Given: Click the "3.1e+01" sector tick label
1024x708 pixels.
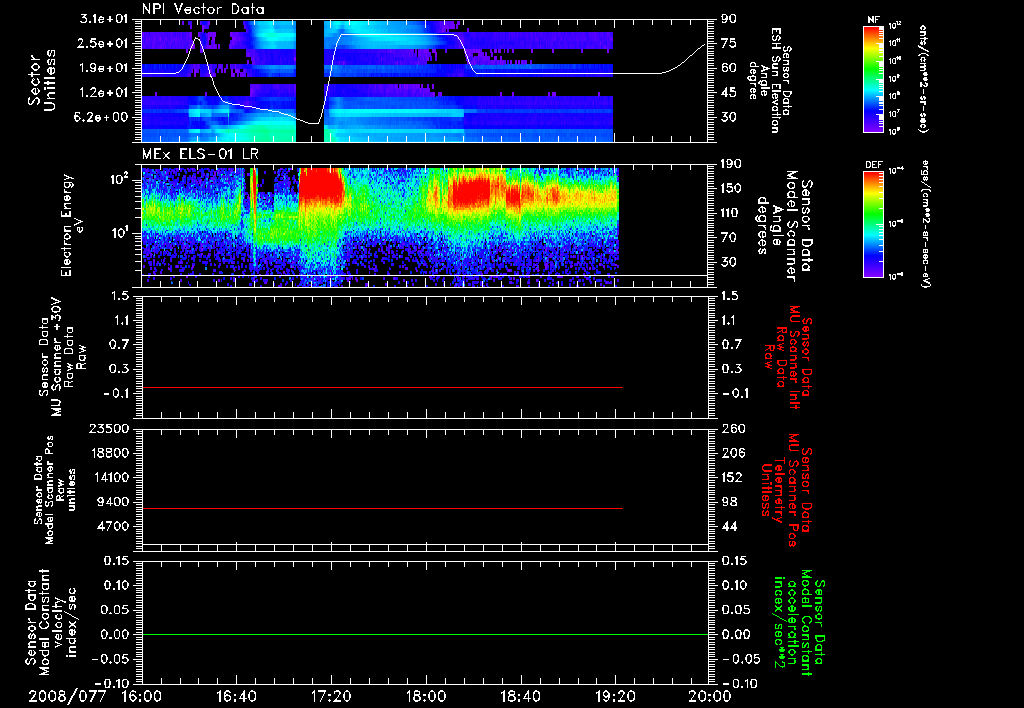Looking at the screenshot, I should (104, 19).
